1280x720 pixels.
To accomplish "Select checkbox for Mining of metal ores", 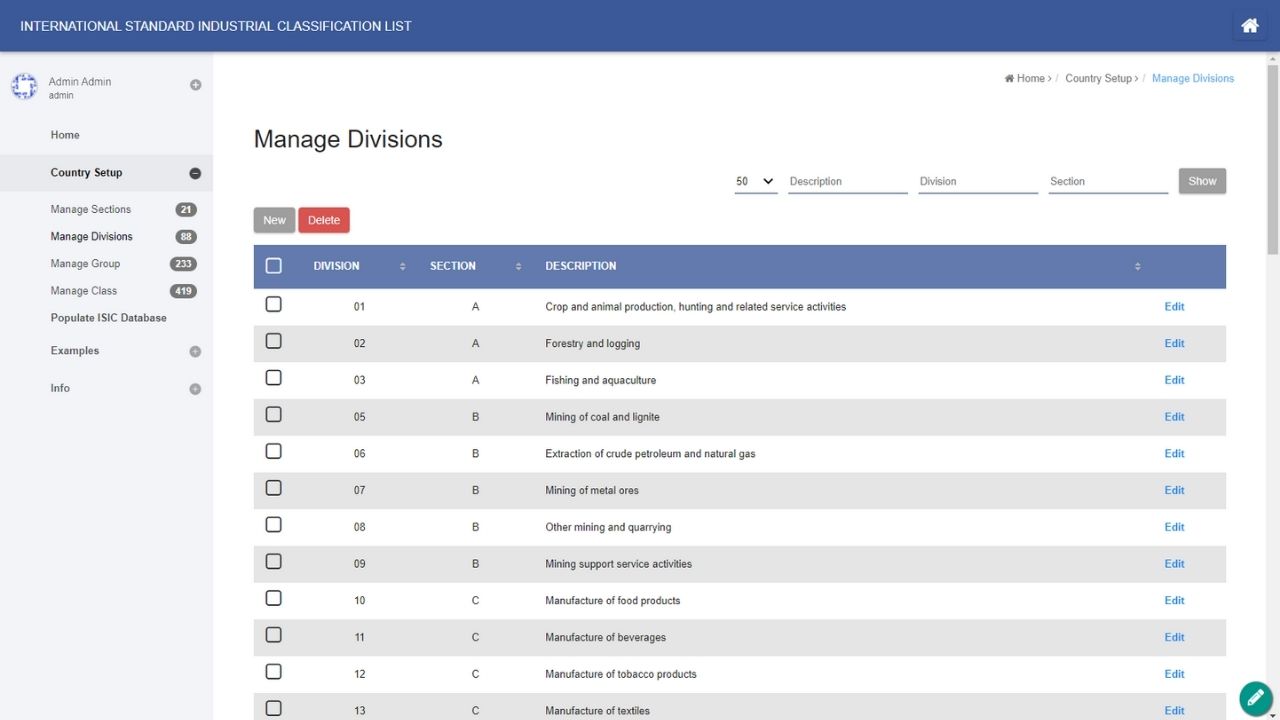I will point(274,489).
